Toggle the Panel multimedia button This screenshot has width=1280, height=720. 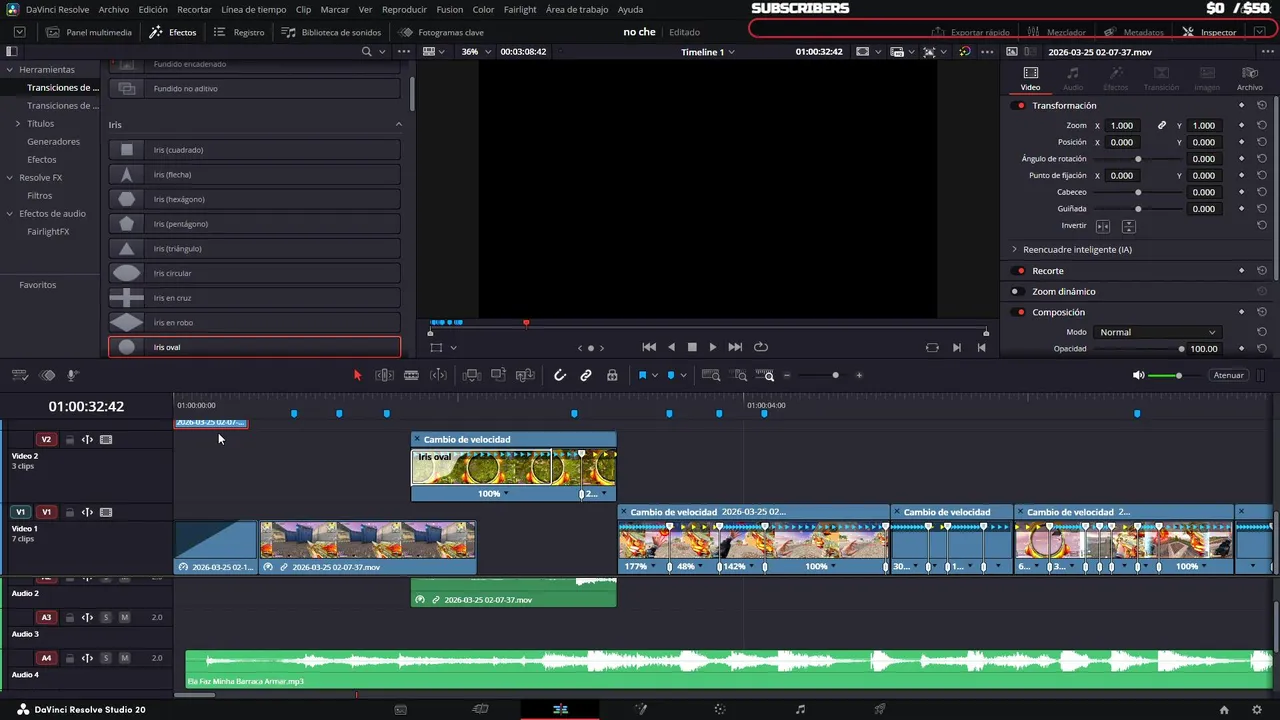pos(89,32)
